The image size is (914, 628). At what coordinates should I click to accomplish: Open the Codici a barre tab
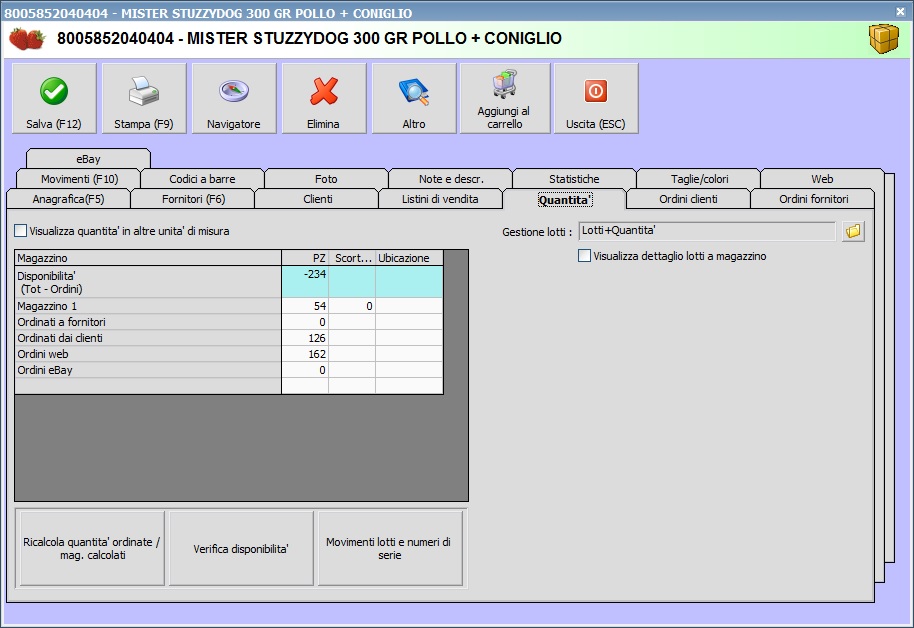pos(202,178)
